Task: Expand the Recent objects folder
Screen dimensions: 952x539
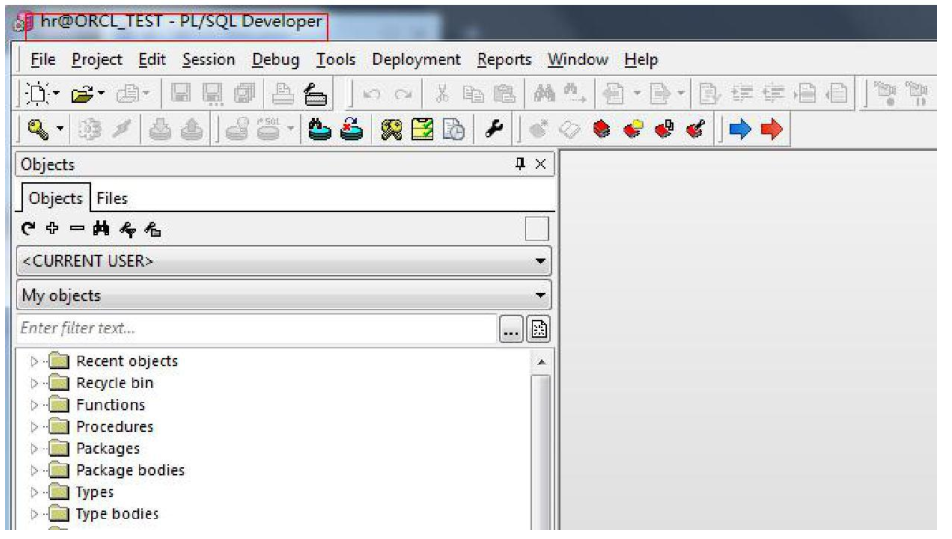Action: [x=34, y=361]
